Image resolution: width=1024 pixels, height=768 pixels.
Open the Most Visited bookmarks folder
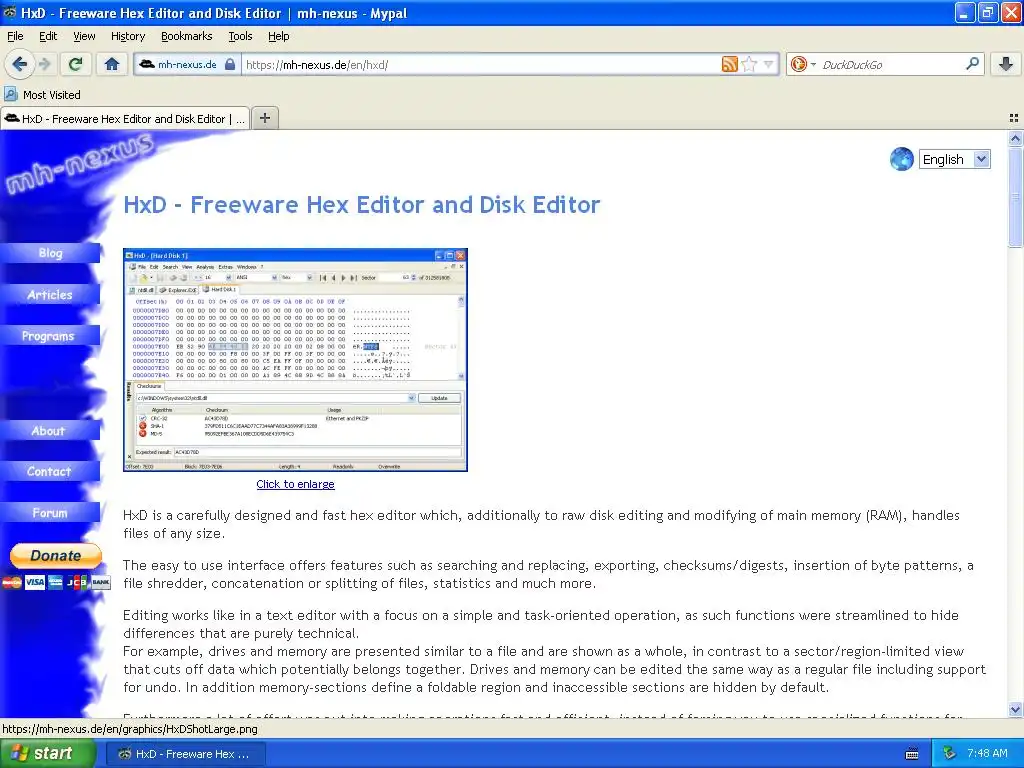42,95
